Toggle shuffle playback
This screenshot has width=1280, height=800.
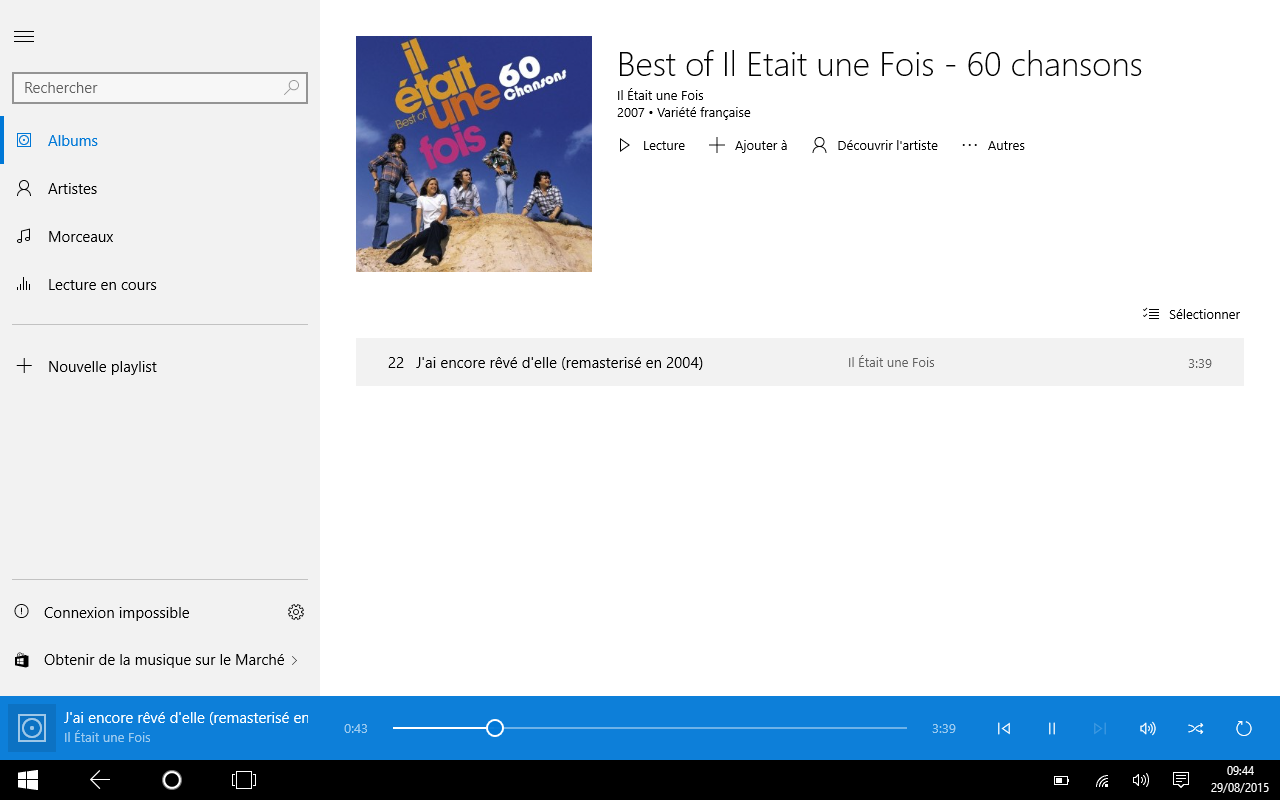pos(1196,728)
